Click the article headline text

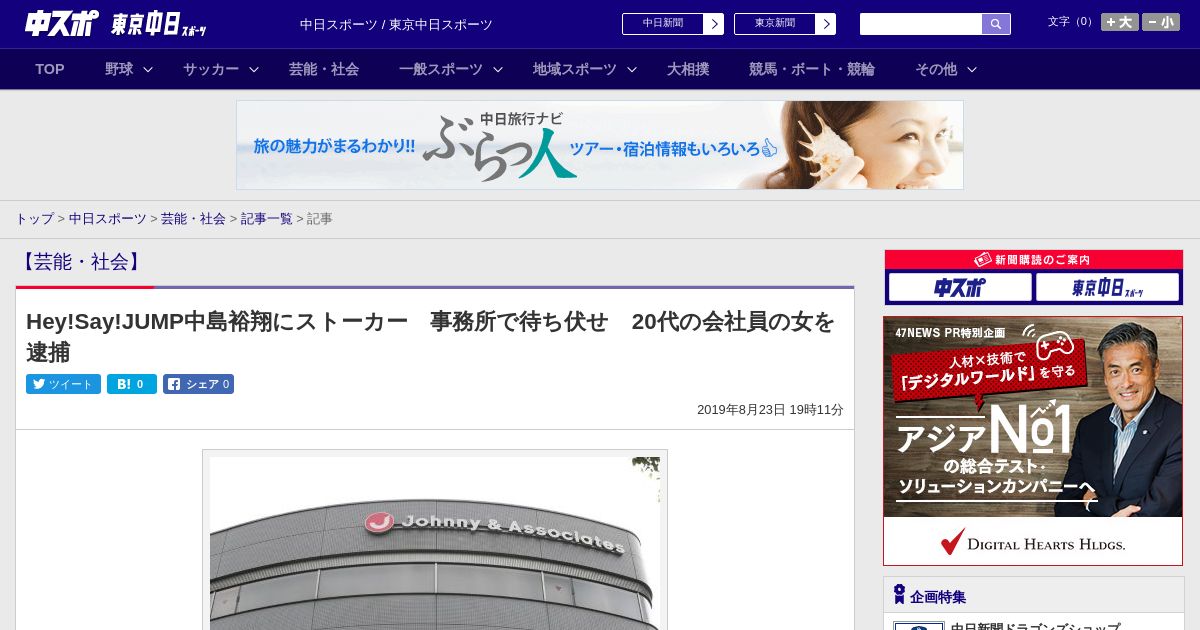click(x=430, y=337)
